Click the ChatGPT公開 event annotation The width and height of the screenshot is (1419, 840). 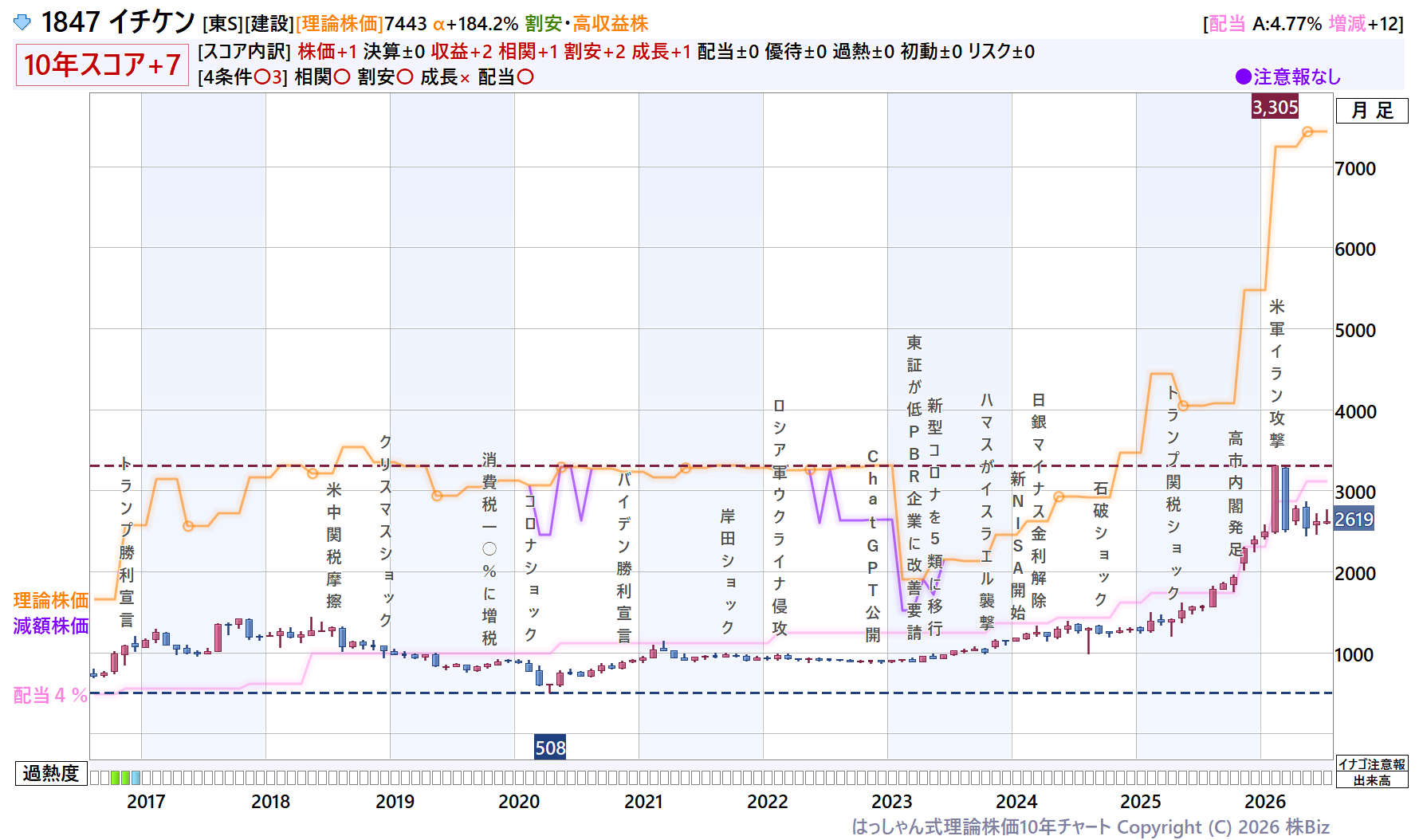point(873,546)
